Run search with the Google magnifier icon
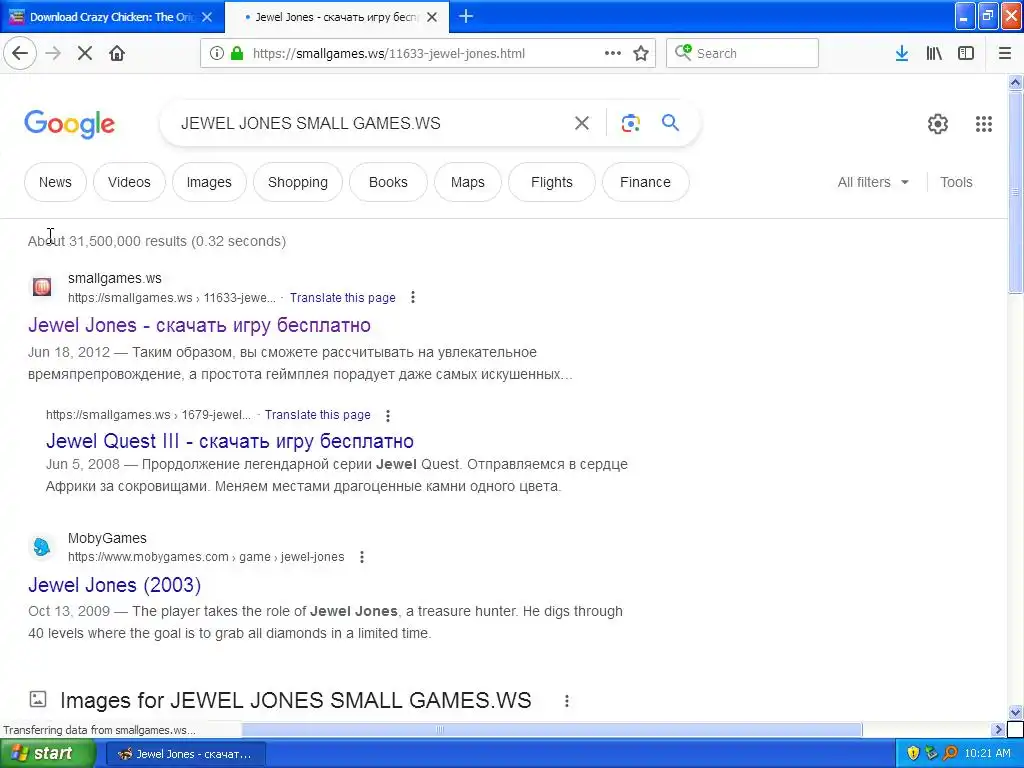 click(x=670, y=122)
